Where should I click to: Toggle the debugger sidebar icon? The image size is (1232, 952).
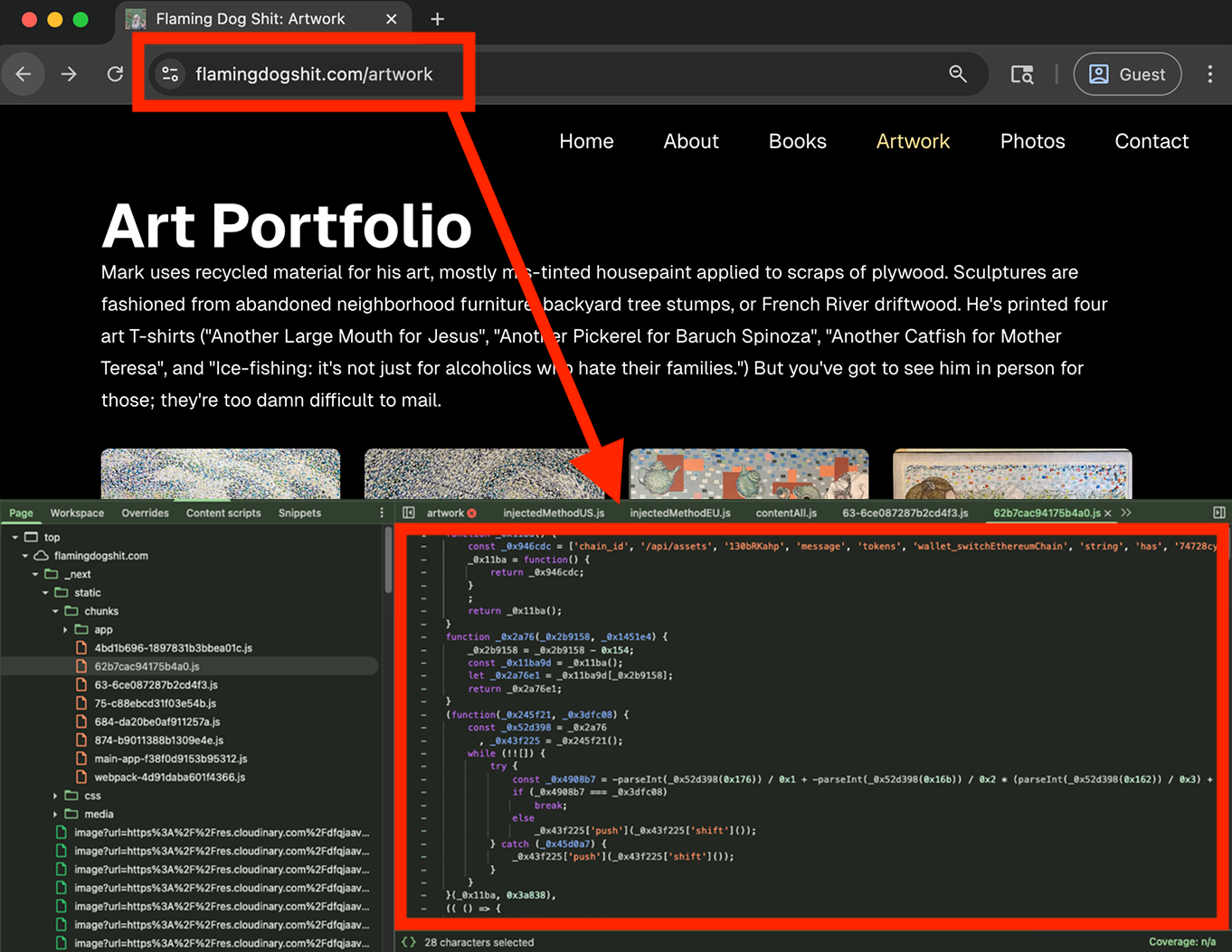point(1218,513)
